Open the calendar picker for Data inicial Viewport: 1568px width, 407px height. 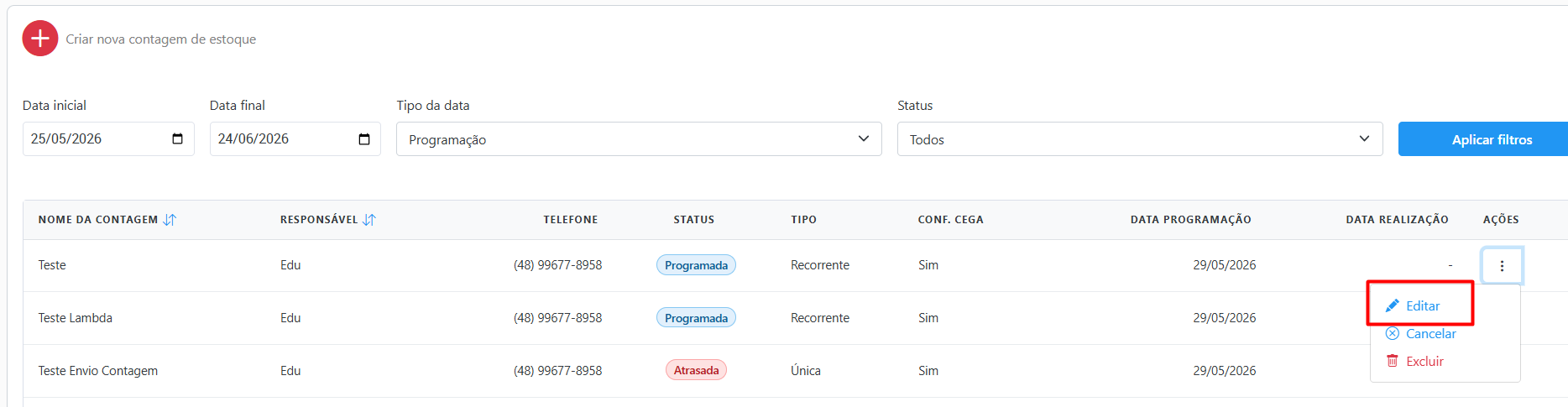(177, 139)
